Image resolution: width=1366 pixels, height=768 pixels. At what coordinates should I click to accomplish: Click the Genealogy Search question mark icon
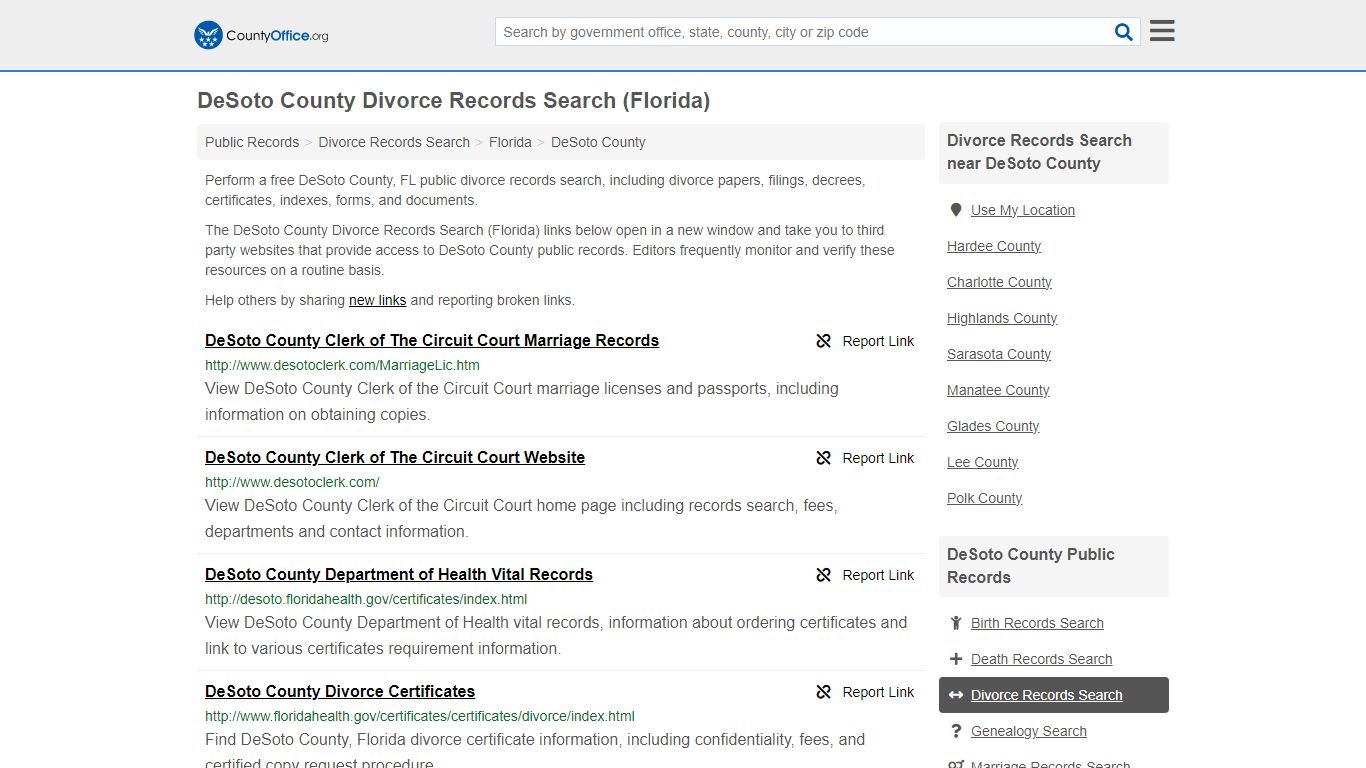click(x=956, y=731)
